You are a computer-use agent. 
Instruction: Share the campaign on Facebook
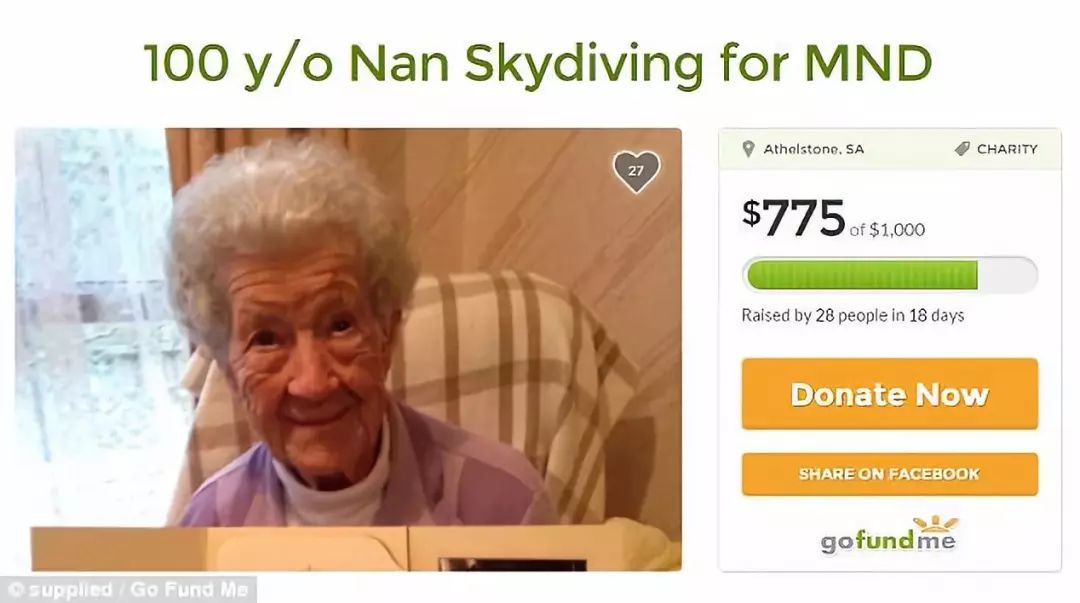coord(889,474)
